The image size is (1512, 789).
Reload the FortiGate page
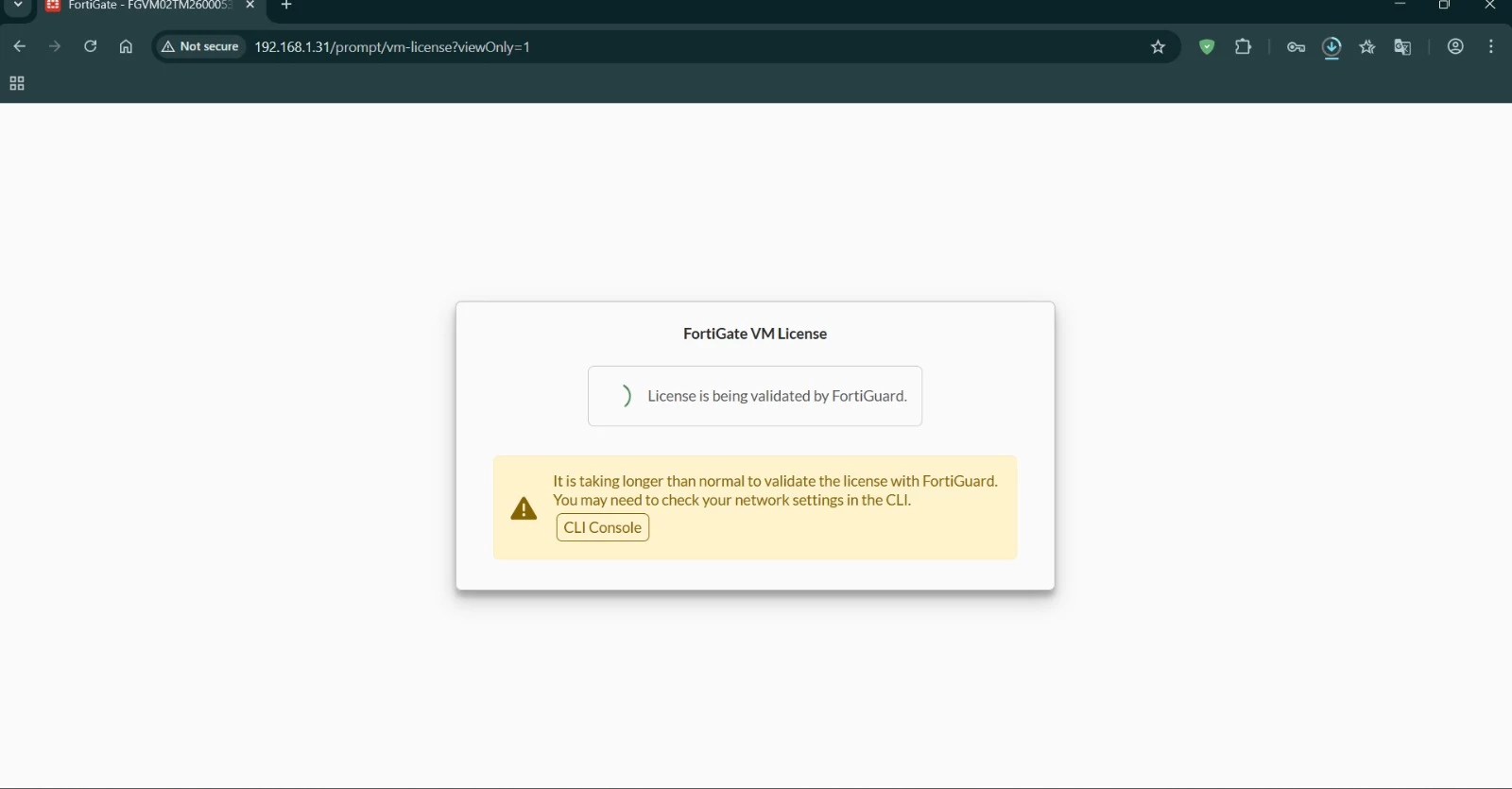coord(91,46)
